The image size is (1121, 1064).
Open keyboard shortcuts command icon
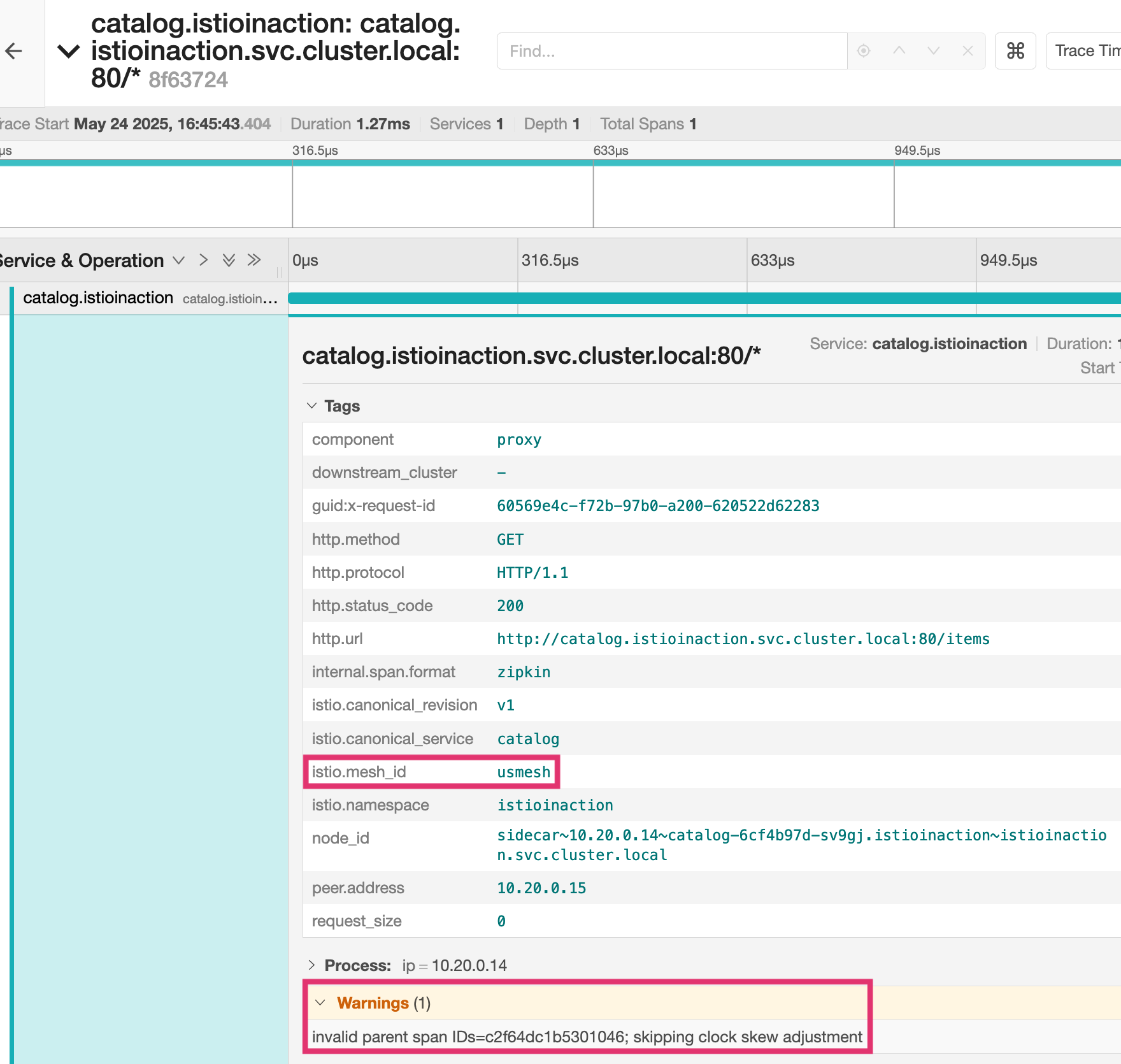point(1015,51)
